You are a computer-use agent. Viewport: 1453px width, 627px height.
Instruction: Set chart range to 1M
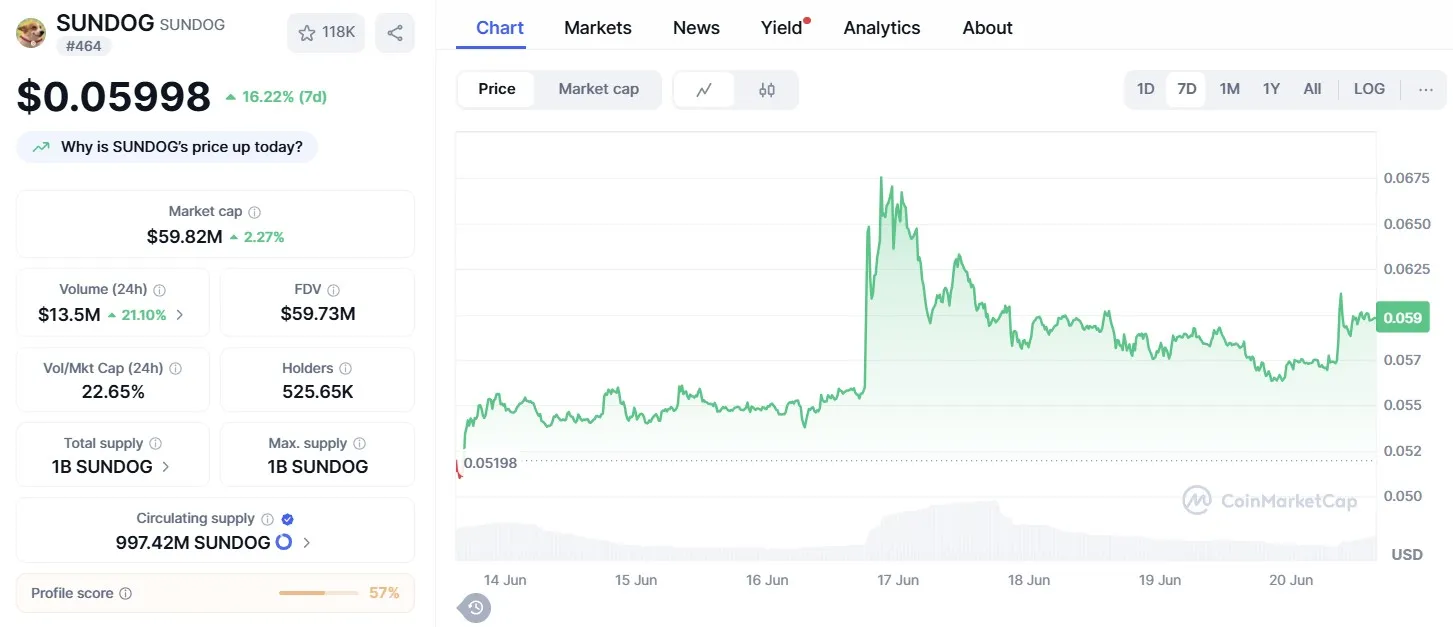tap(1229, 89)
